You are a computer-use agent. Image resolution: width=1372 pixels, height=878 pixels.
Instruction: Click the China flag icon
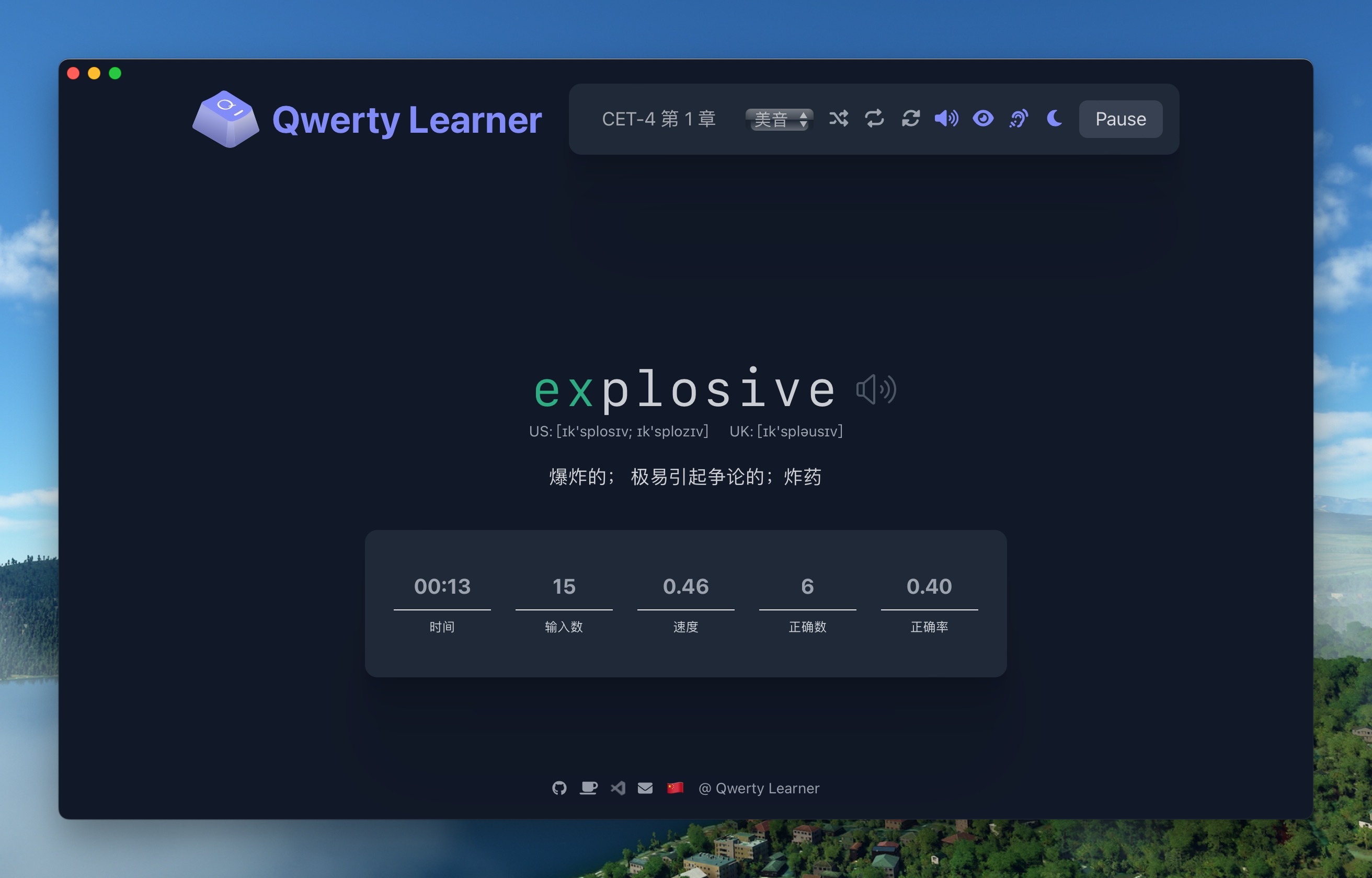[x=675, y=788]
